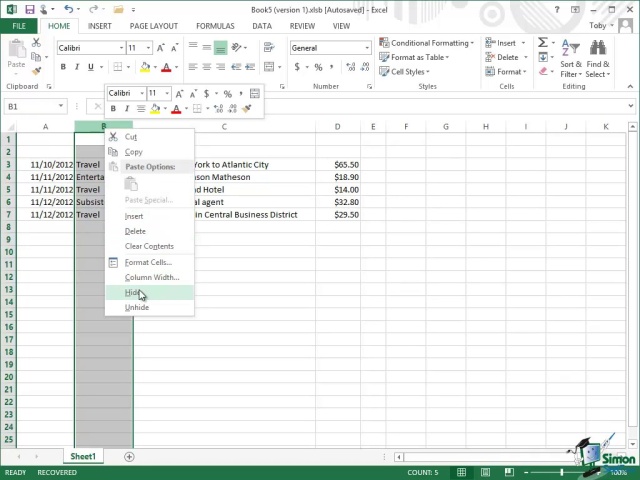Select Column Width... in context menu
The image size is (640, 480).
(x=151, y=277)
